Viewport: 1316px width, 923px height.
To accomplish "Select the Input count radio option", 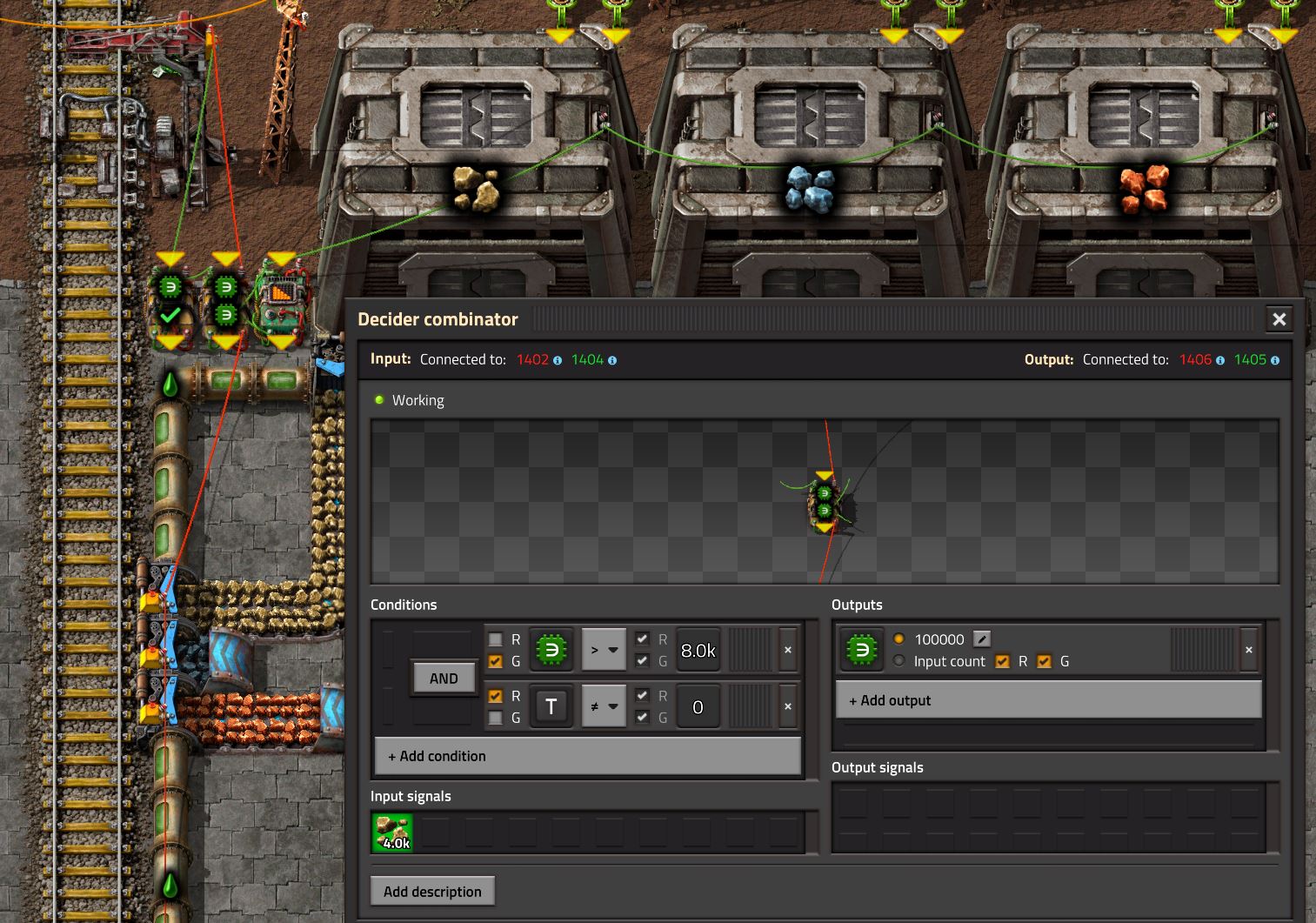I will (x=899, y=661).
